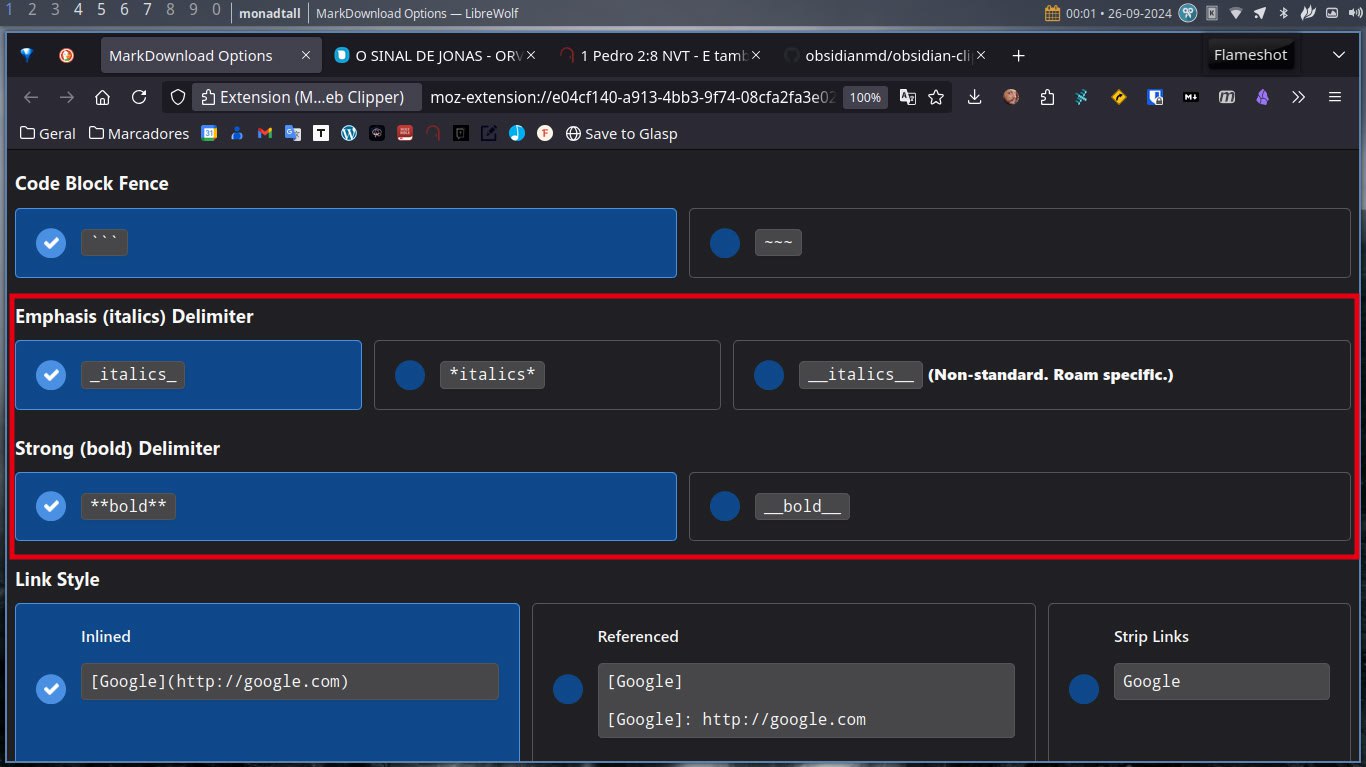Screen dimensions: 1366x767
Task: Switch to the 1 Pedro 2:8 NVT tab
Action: 661,56
